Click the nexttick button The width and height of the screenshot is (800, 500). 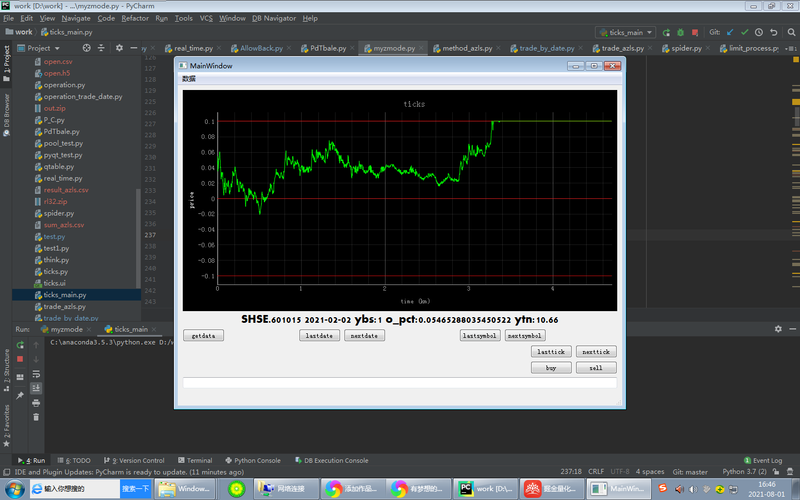596,352
